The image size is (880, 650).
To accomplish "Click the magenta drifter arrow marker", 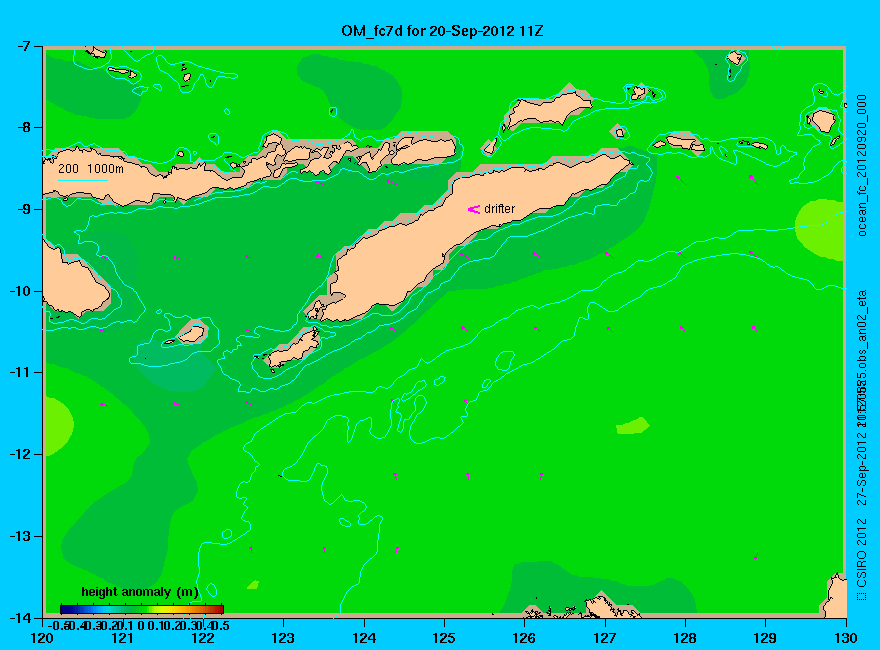I will pyautogui.click(x=474, y=209).
